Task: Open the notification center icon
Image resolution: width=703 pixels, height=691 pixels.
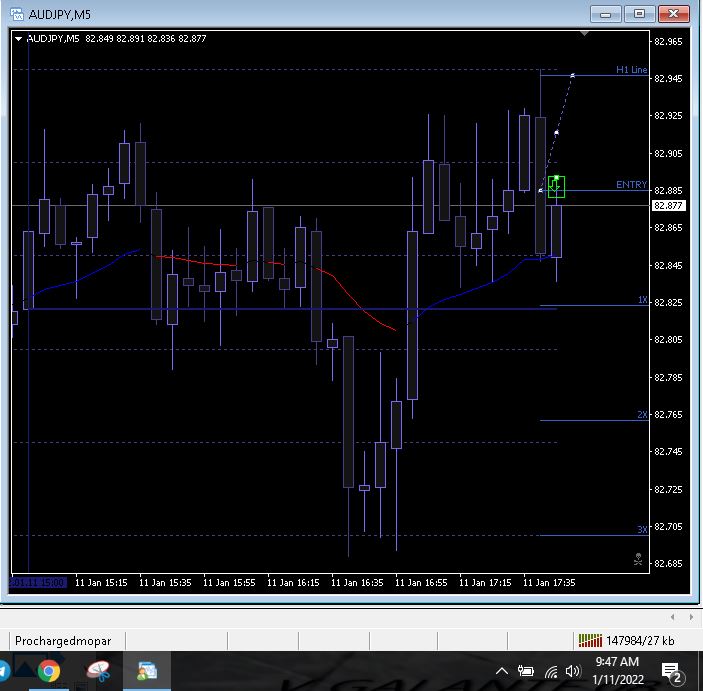Action: (671, 673)
